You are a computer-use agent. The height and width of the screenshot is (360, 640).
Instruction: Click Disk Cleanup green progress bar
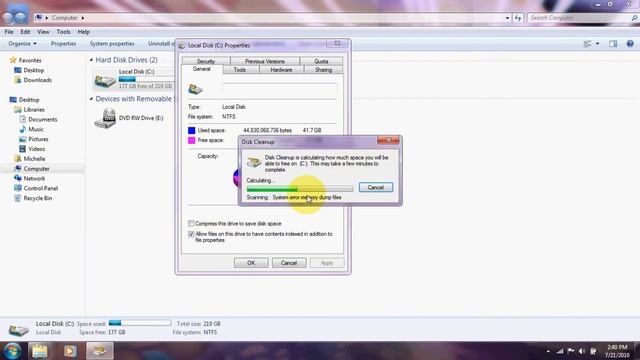pos(300,189)
